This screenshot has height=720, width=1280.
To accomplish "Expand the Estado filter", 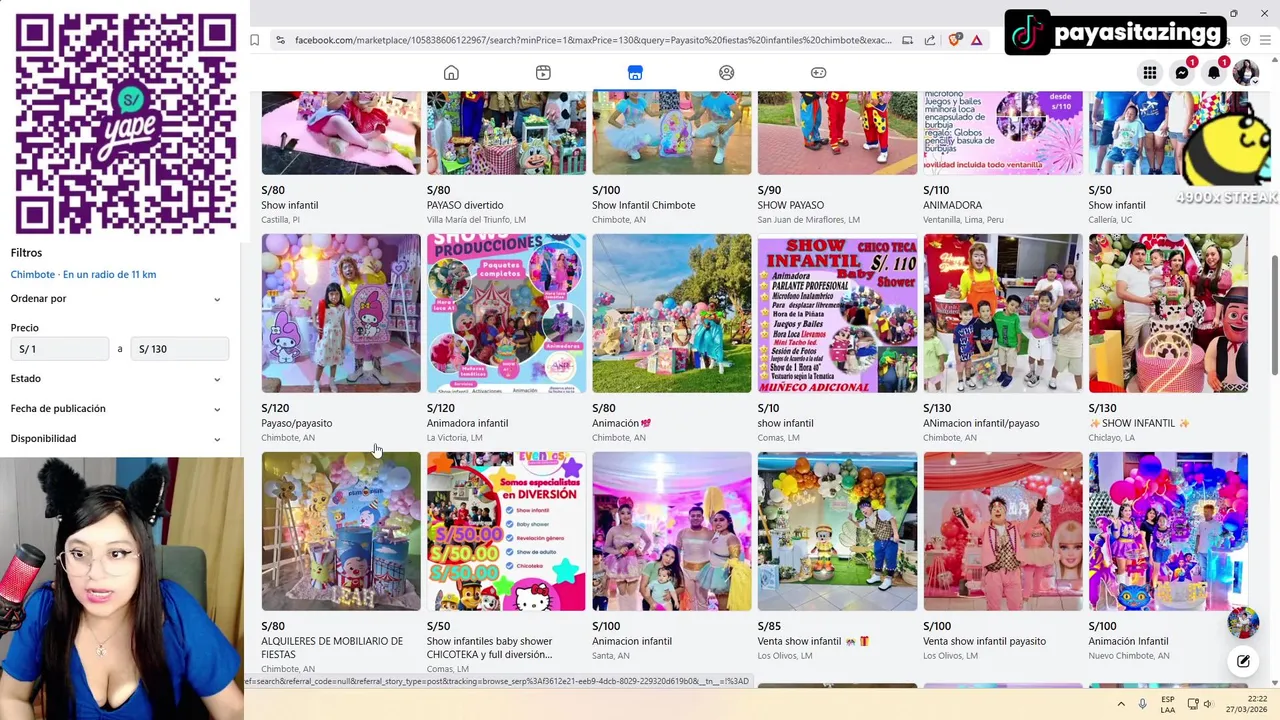I will (116, 379).
